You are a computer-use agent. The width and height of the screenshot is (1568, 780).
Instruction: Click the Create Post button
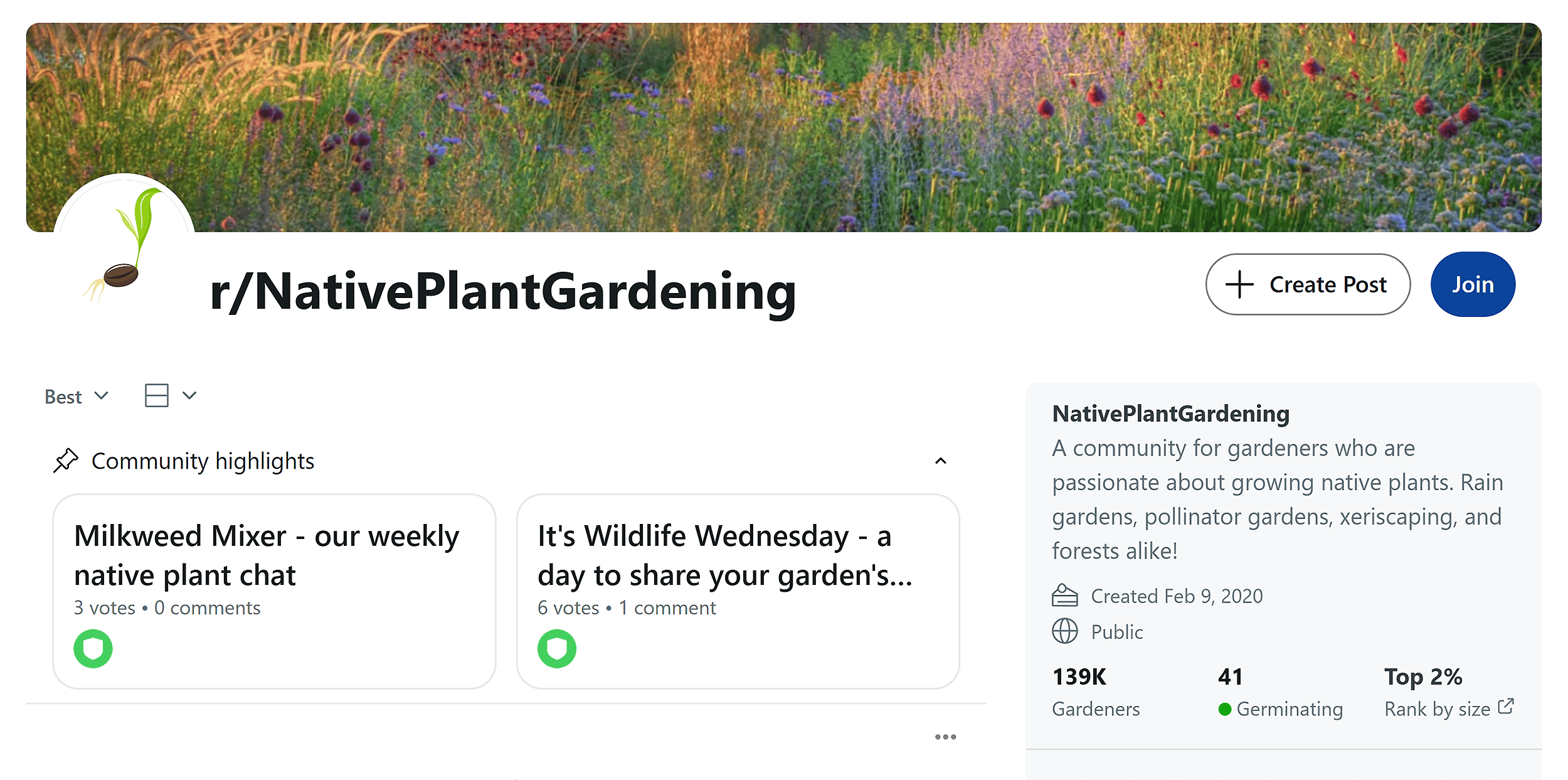[x=1308, y=284]
